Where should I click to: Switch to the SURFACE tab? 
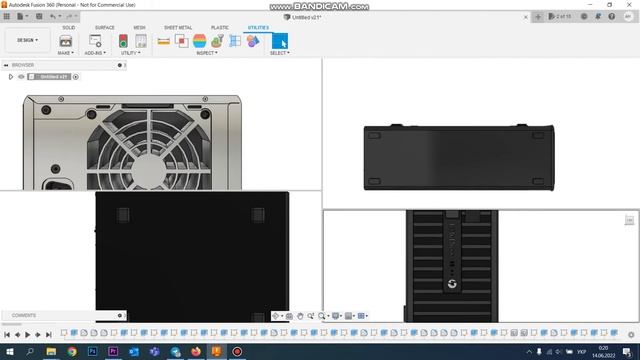tap(104, 27)
